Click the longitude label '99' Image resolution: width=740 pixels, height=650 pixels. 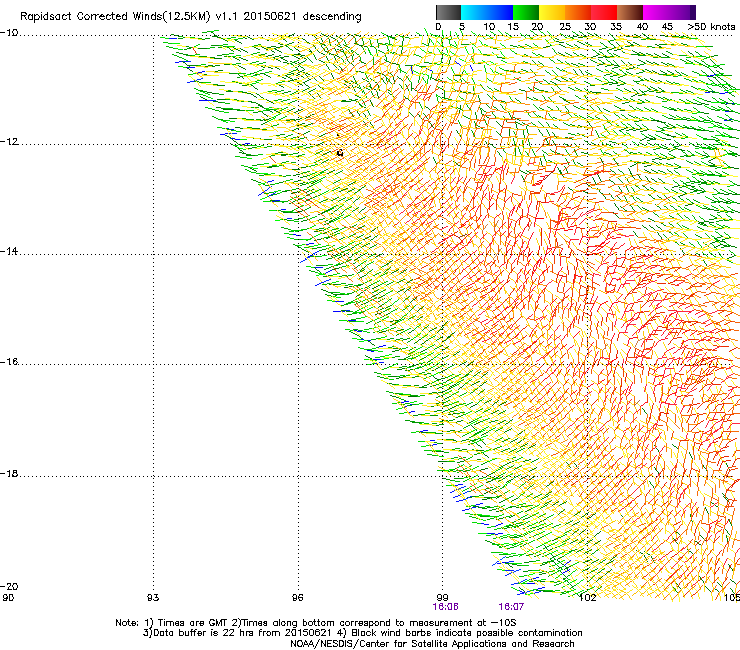coord(442,598)
